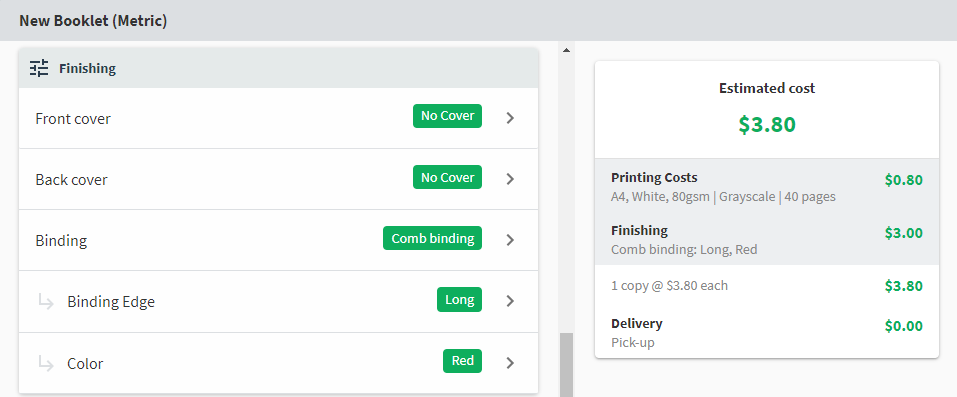This screenshot has width=957, height=397.
Task: Expand the Front cover chevron
Action: [x=511, y=118]
